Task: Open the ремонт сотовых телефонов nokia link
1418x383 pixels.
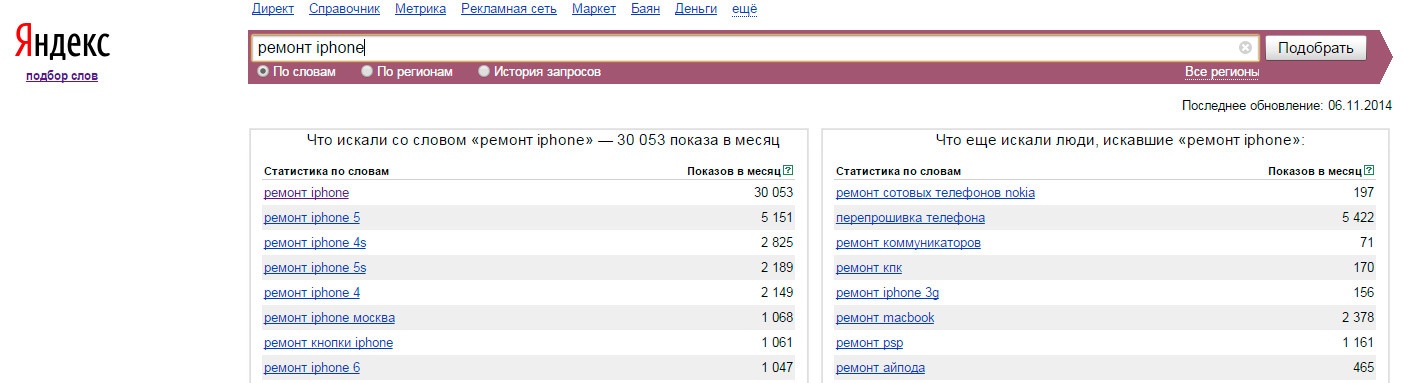Action: point(935,193)
